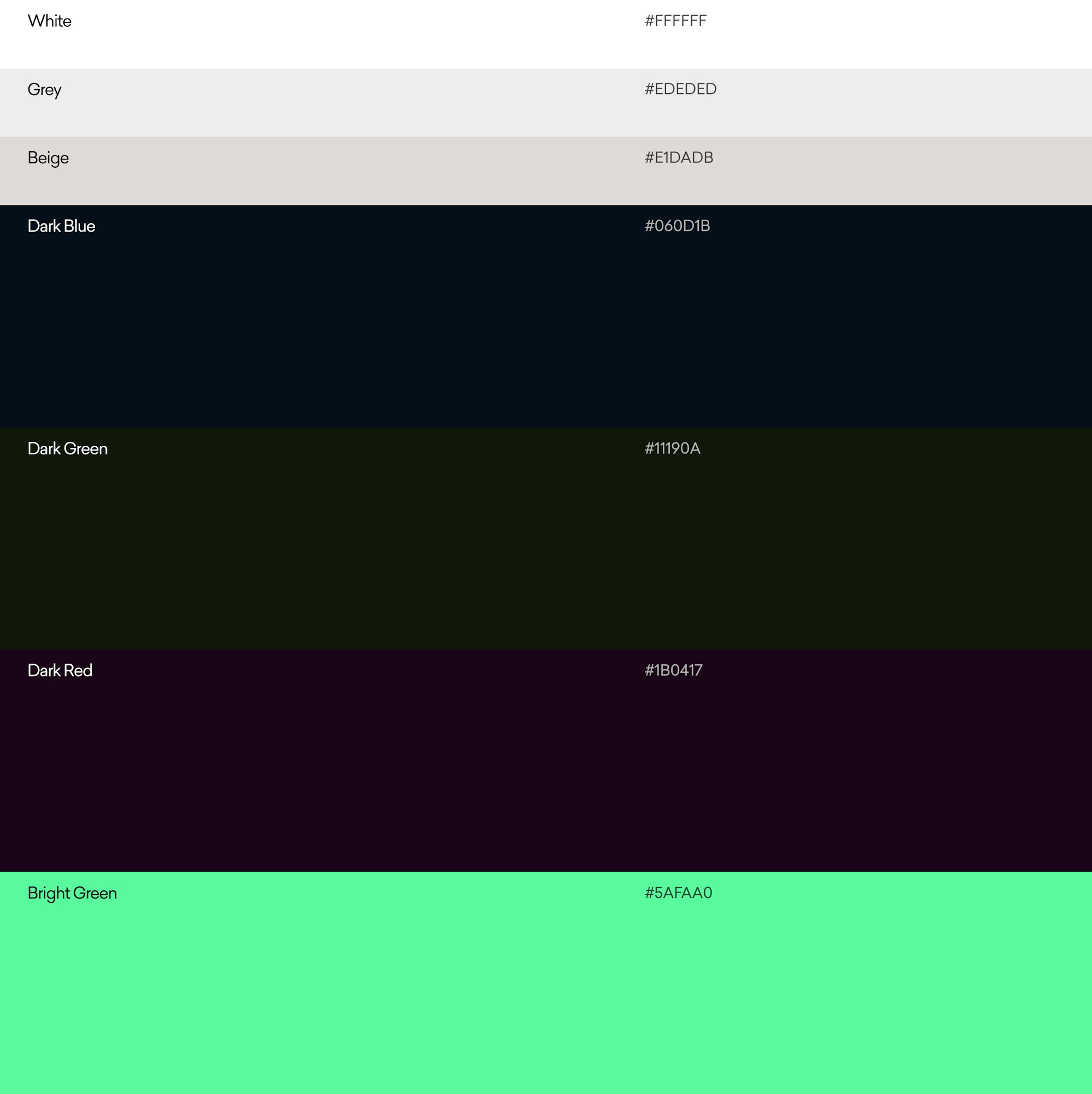This screenshot has height=1094, width=1092.
Task: Click the #FFFFFF hex code
Action: pos(675,21)
